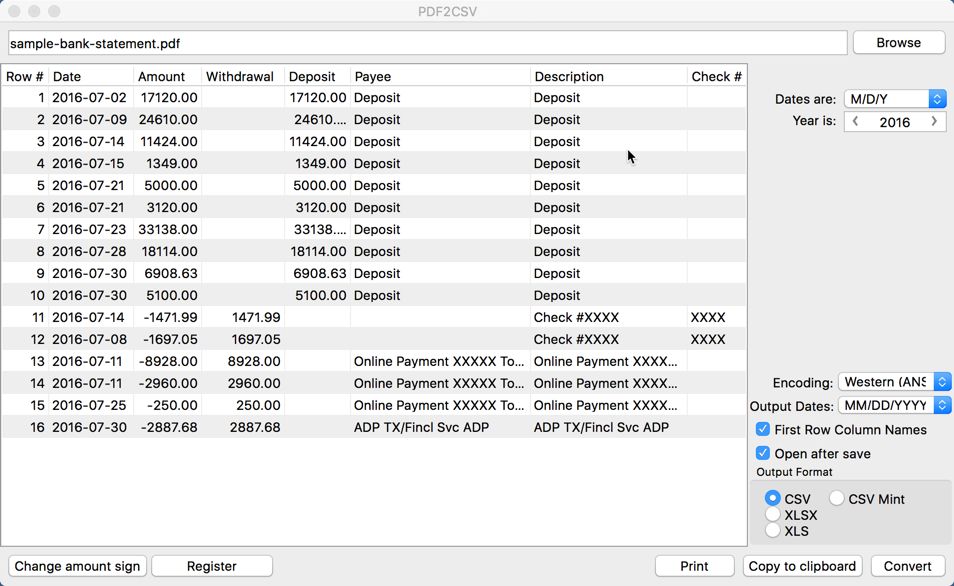Click the Amount column header

tap(162, 76)
